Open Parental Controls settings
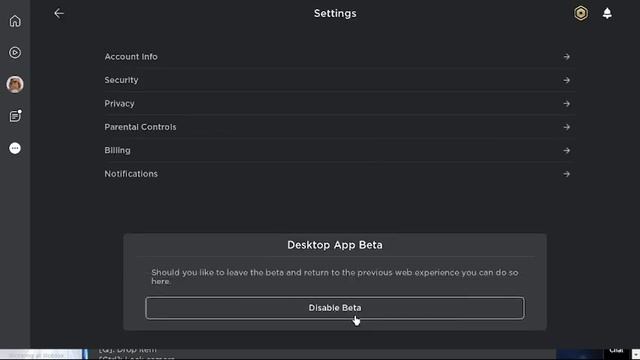Screen dimensions: 640x360 point(339,127)
